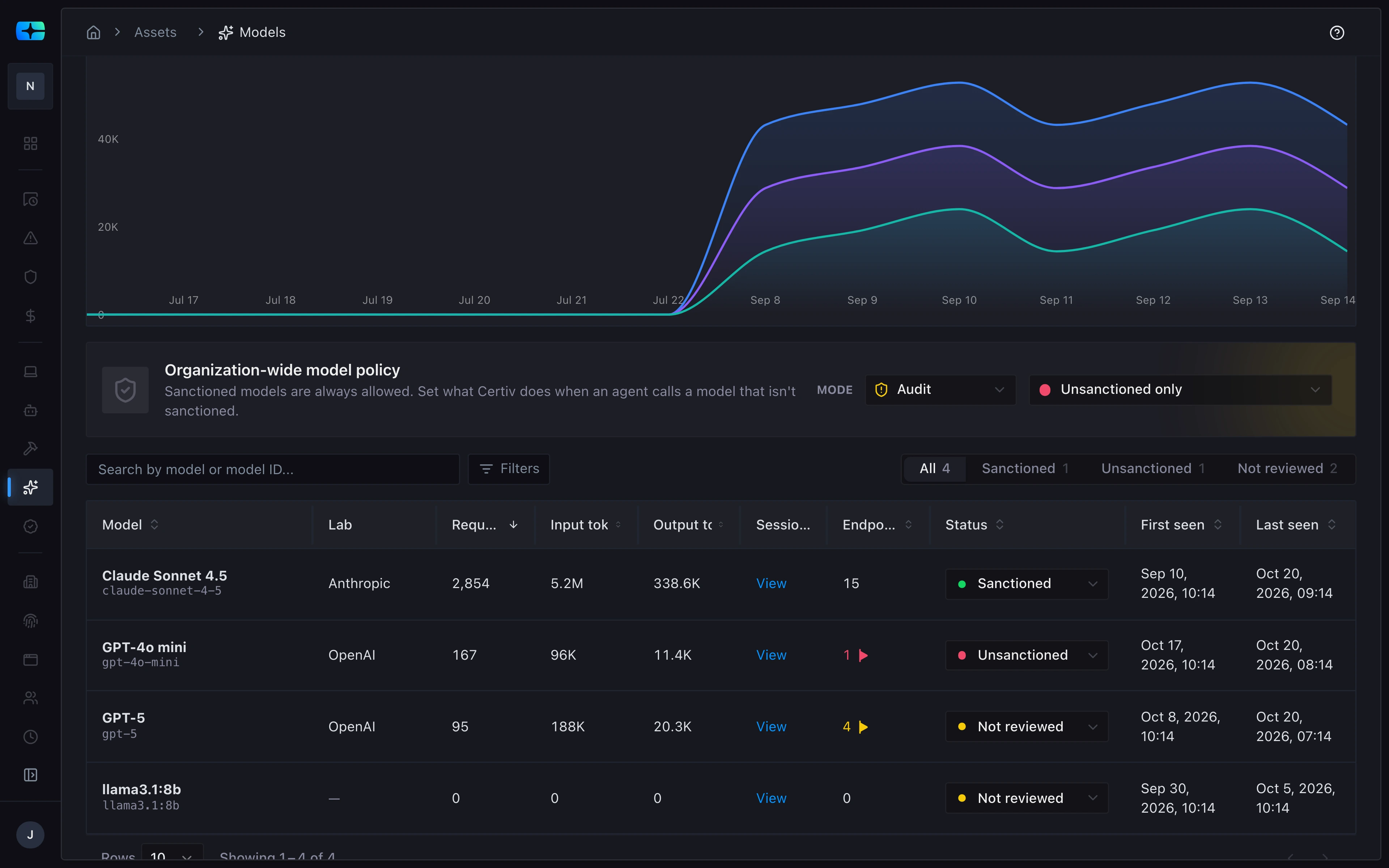Click Assets in the breadcrumb
Image resolution: width=1389 pixels, height=868 pixels.
pos(155,32)
